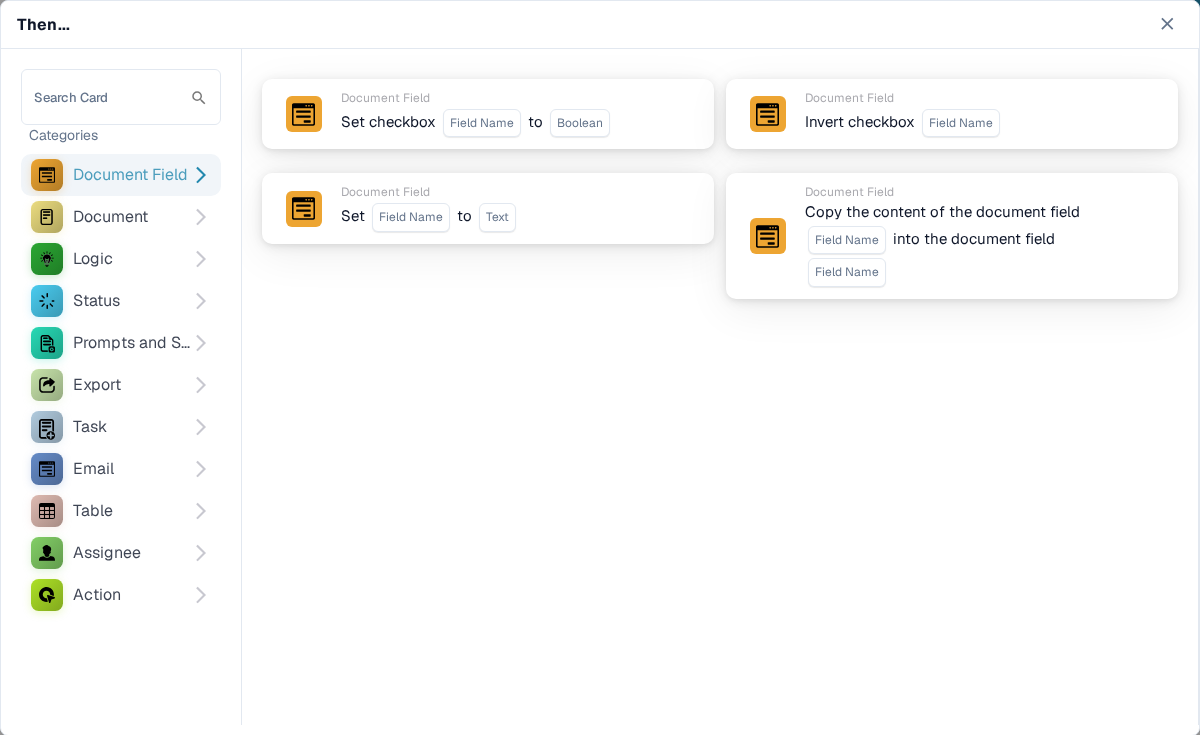The width and height of the screenshot is (1200, 735).
Task: Select the 'Copy the content of the document field' text
Action: [x=942, y=212]
